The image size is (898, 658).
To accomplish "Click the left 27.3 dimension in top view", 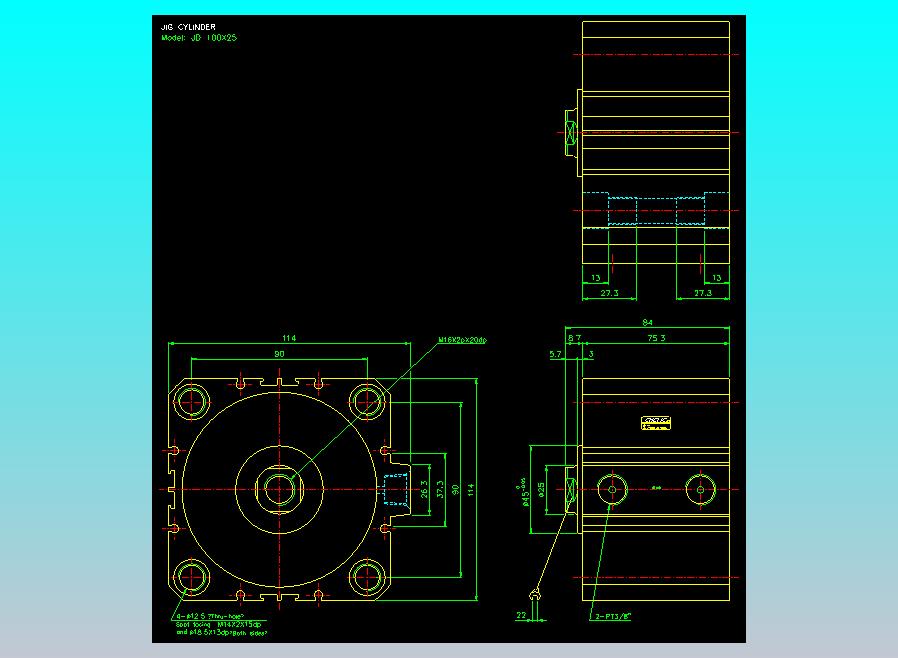I will (609, 293).
